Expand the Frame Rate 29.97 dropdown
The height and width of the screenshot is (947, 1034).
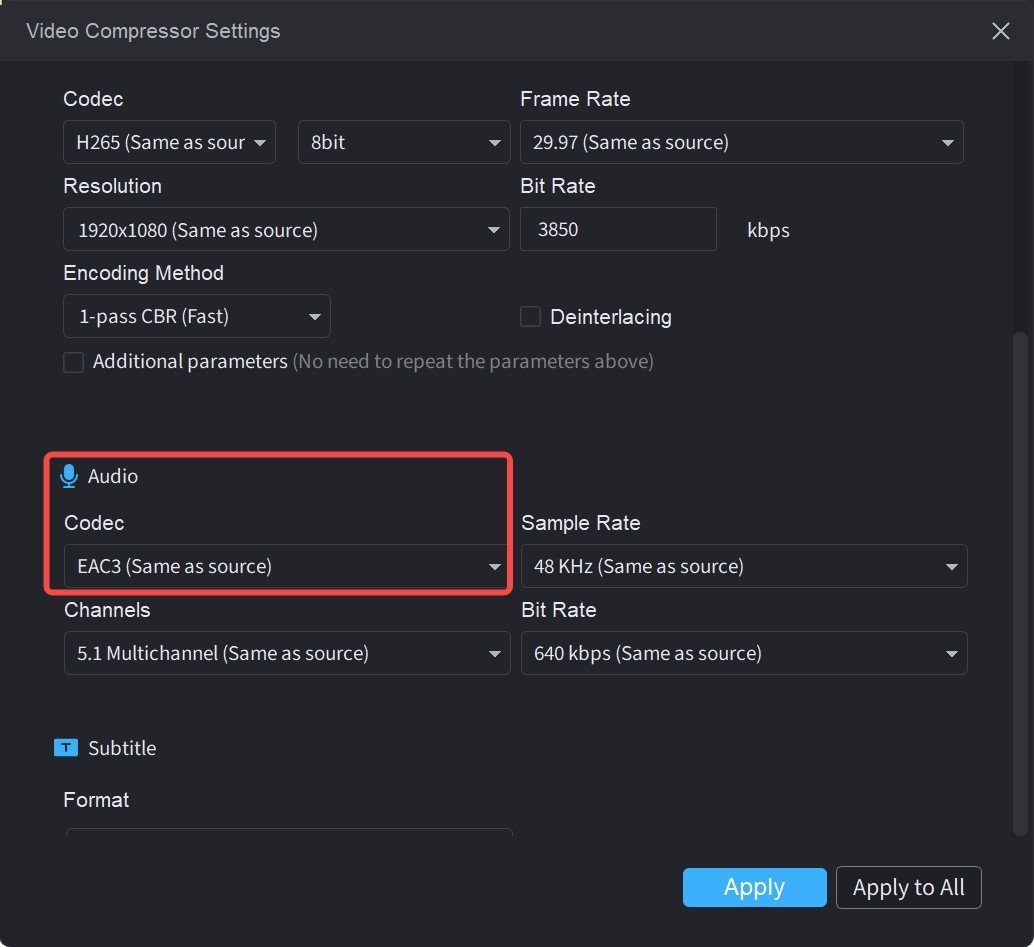[741, 142]
